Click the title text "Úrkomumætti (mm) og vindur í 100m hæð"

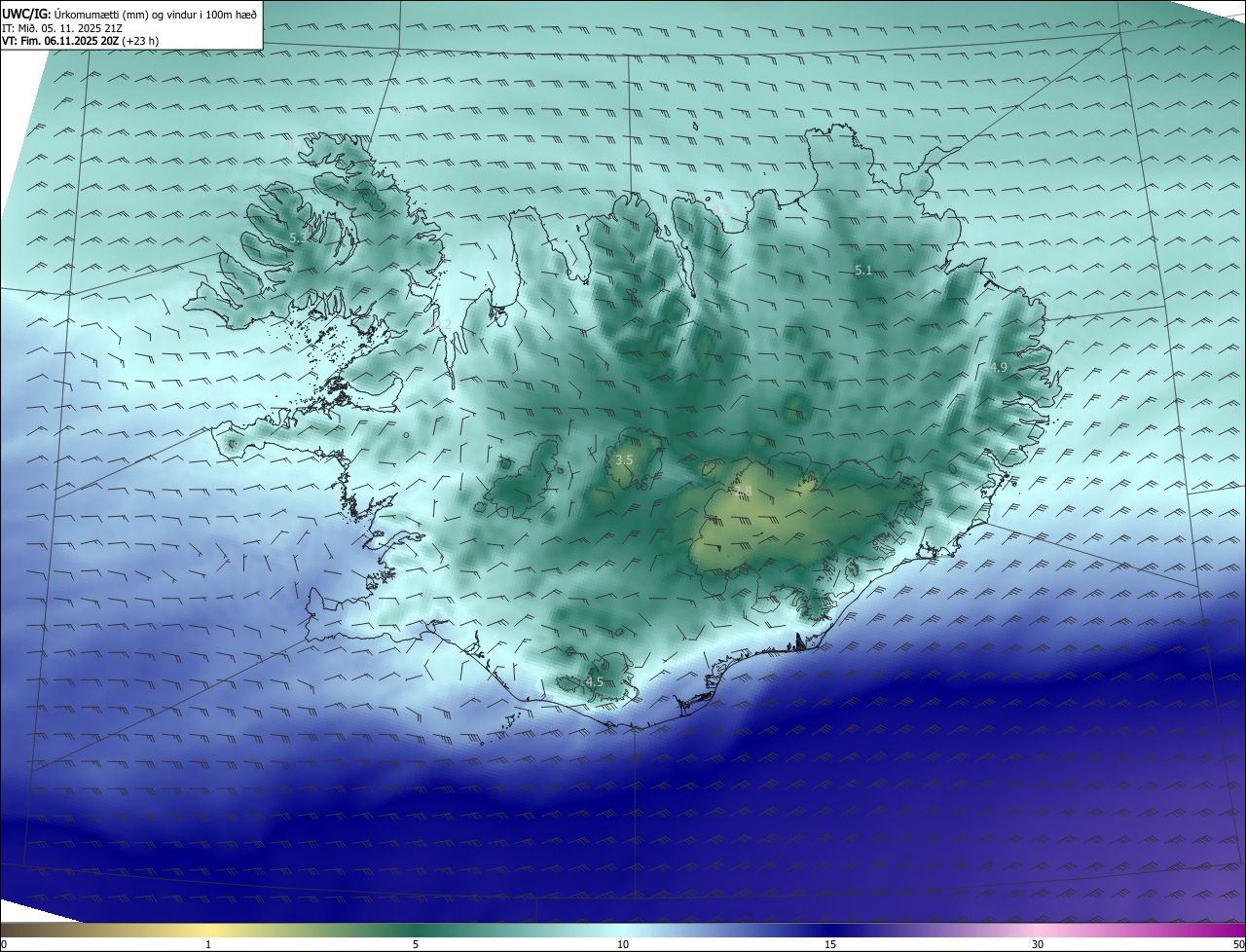(156, 15)
